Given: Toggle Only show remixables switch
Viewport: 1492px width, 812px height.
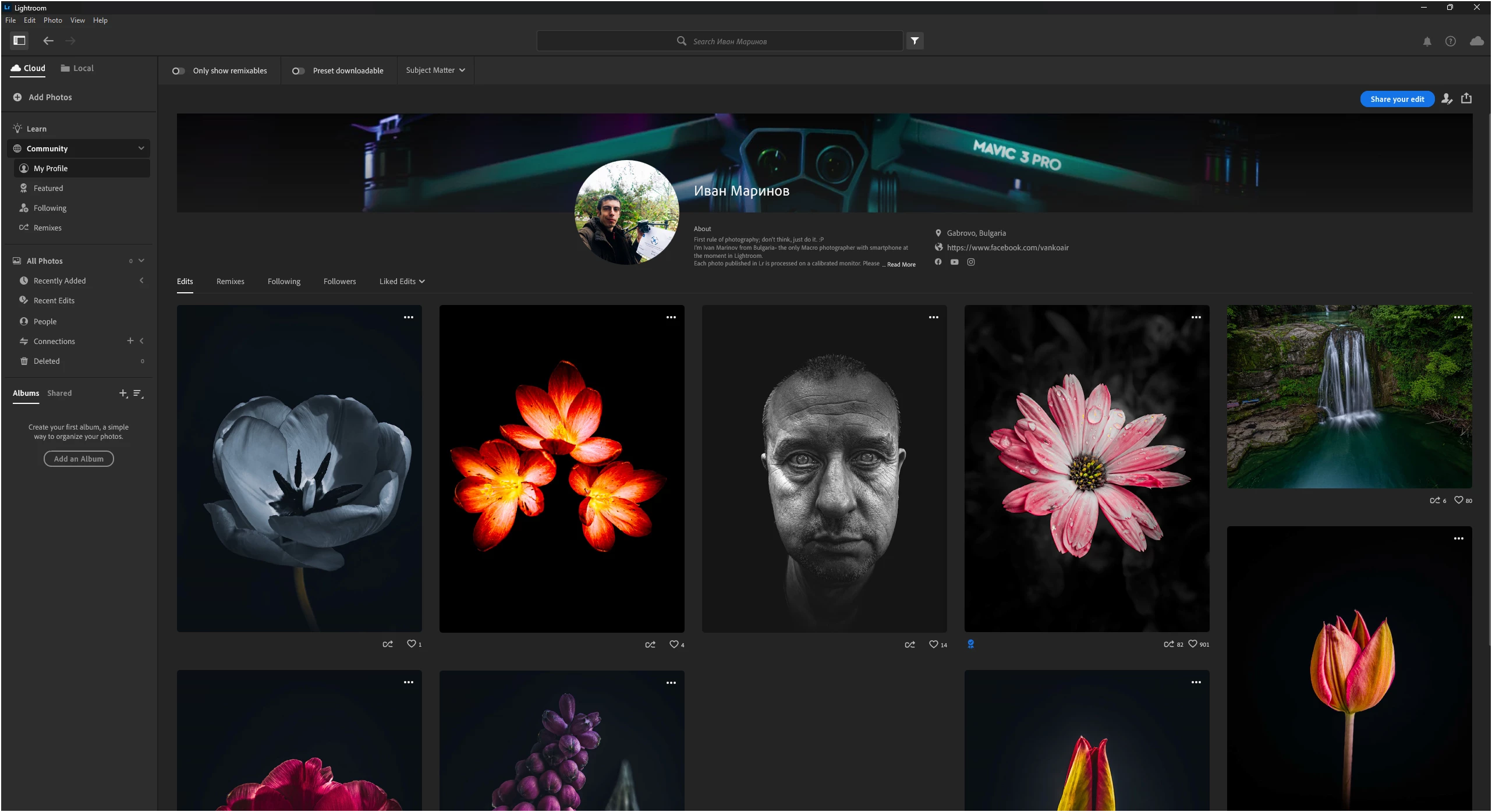Looking at the screenshot, I should coord(178,71).
